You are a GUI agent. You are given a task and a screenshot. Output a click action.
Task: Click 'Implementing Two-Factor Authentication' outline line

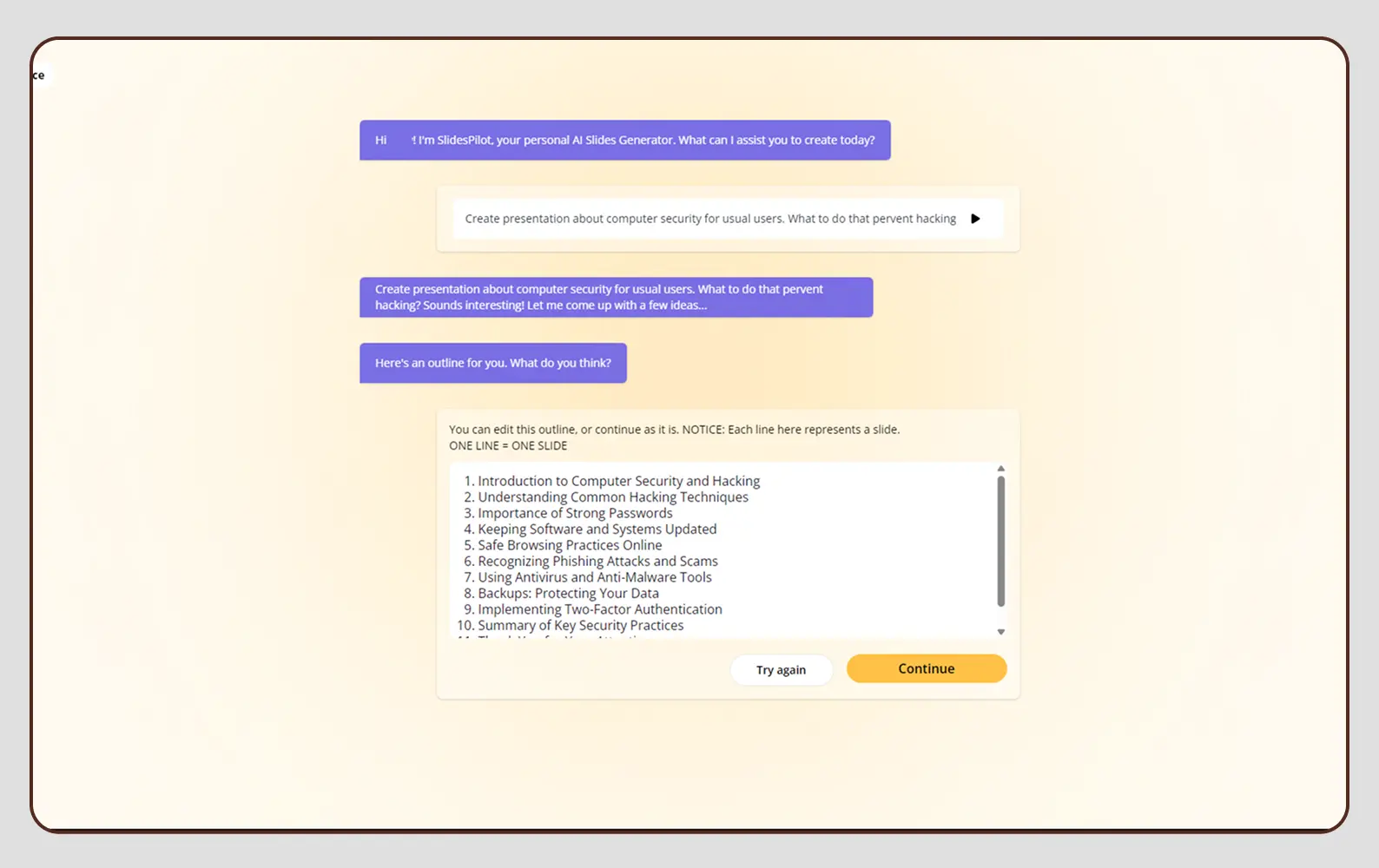click(x=599, y=609)
